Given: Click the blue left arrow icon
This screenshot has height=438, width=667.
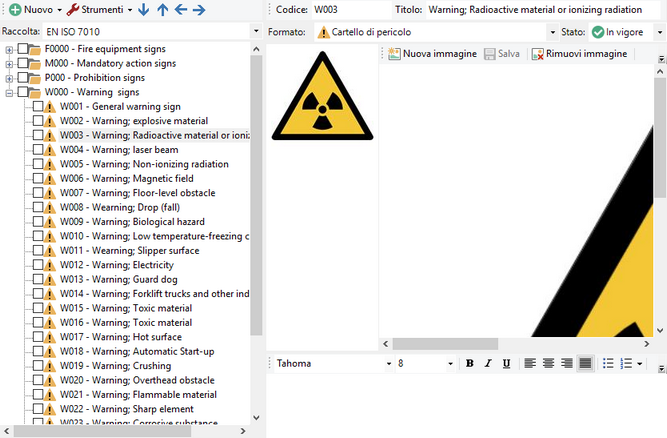Looking at the screenshot, I should tap(180, 10).
